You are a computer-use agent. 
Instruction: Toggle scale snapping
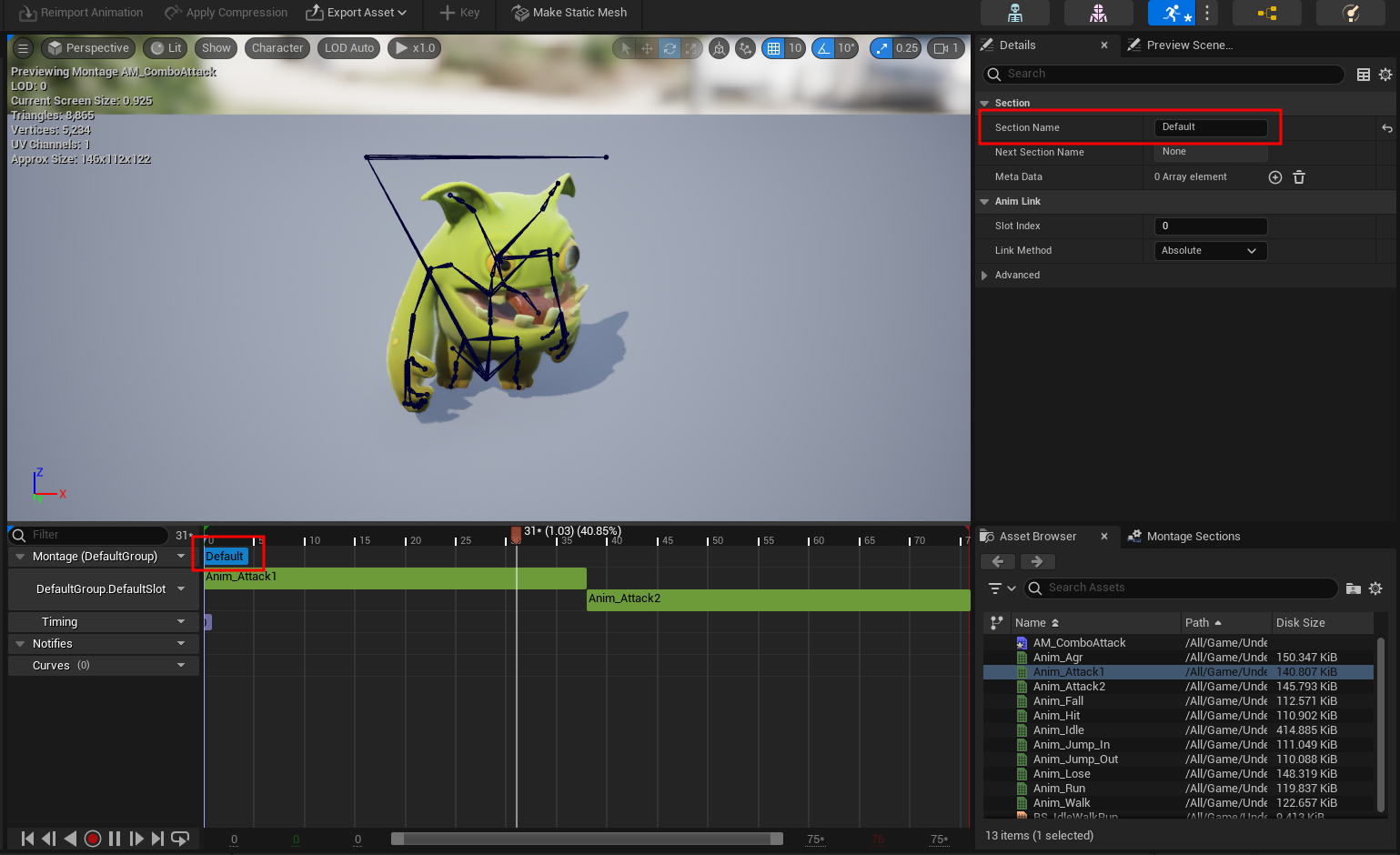click(881, 48)
